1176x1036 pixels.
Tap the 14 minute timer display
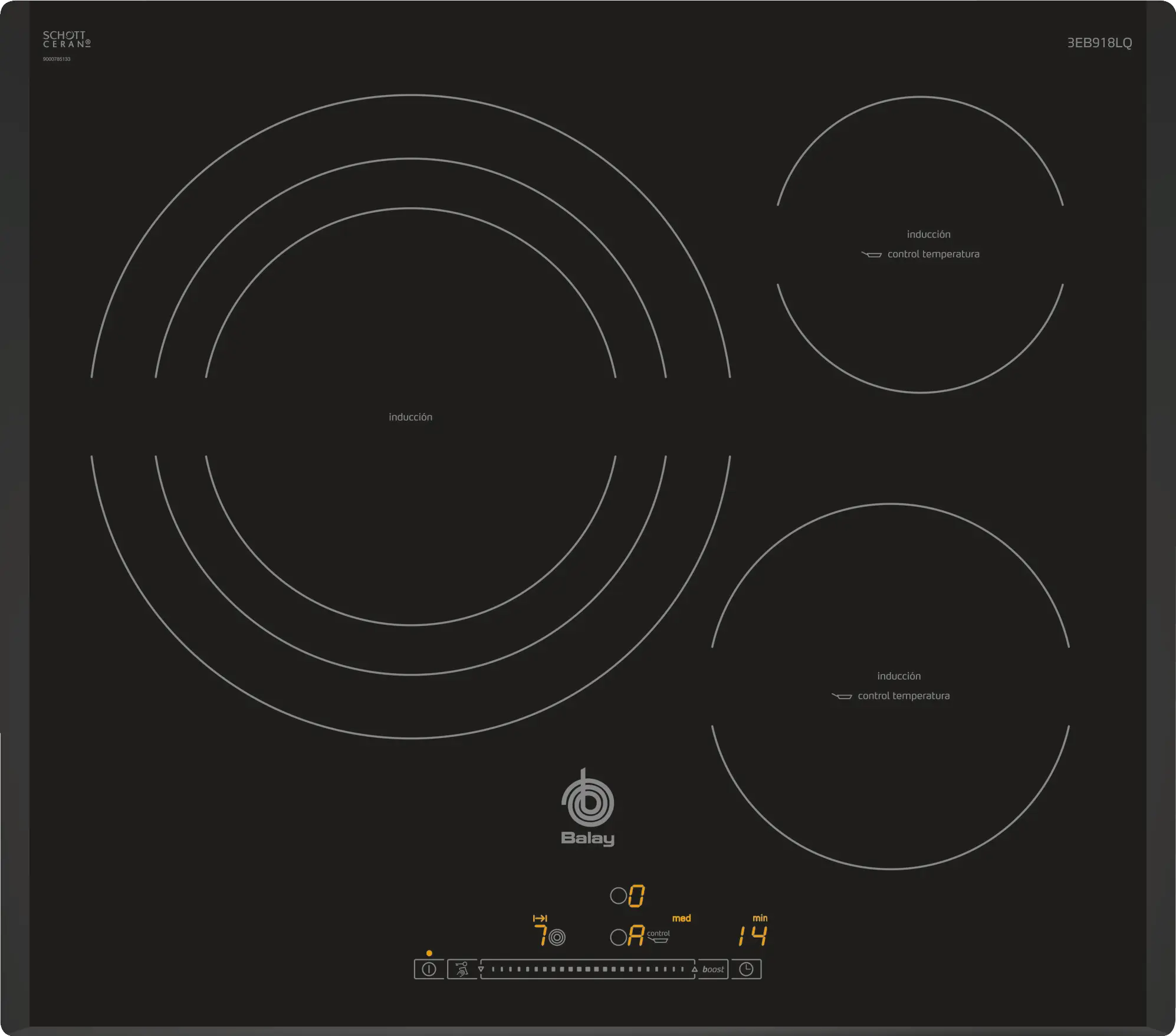(753, 936)
